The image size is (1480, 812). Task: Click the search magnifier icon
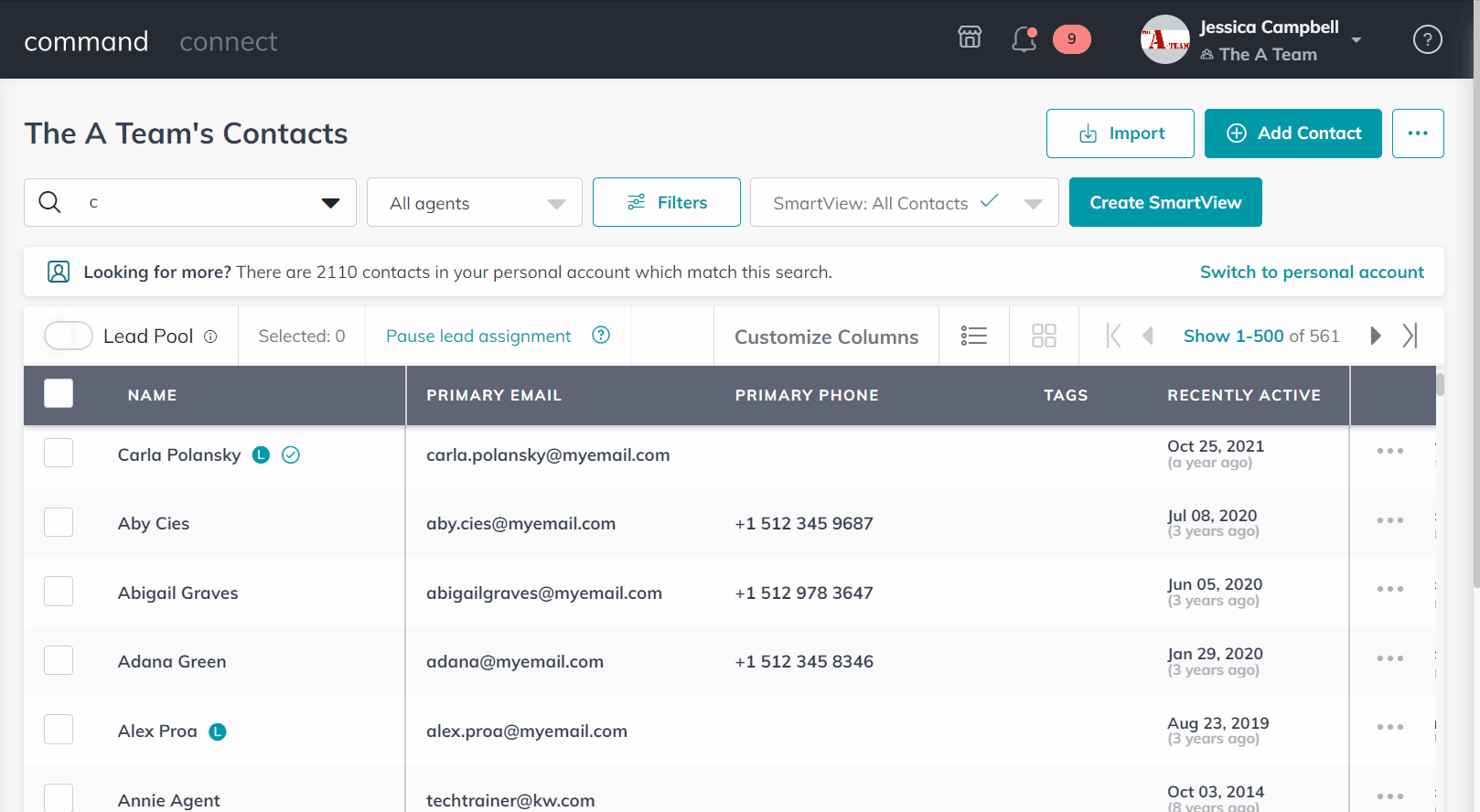[x=50, y=202]
